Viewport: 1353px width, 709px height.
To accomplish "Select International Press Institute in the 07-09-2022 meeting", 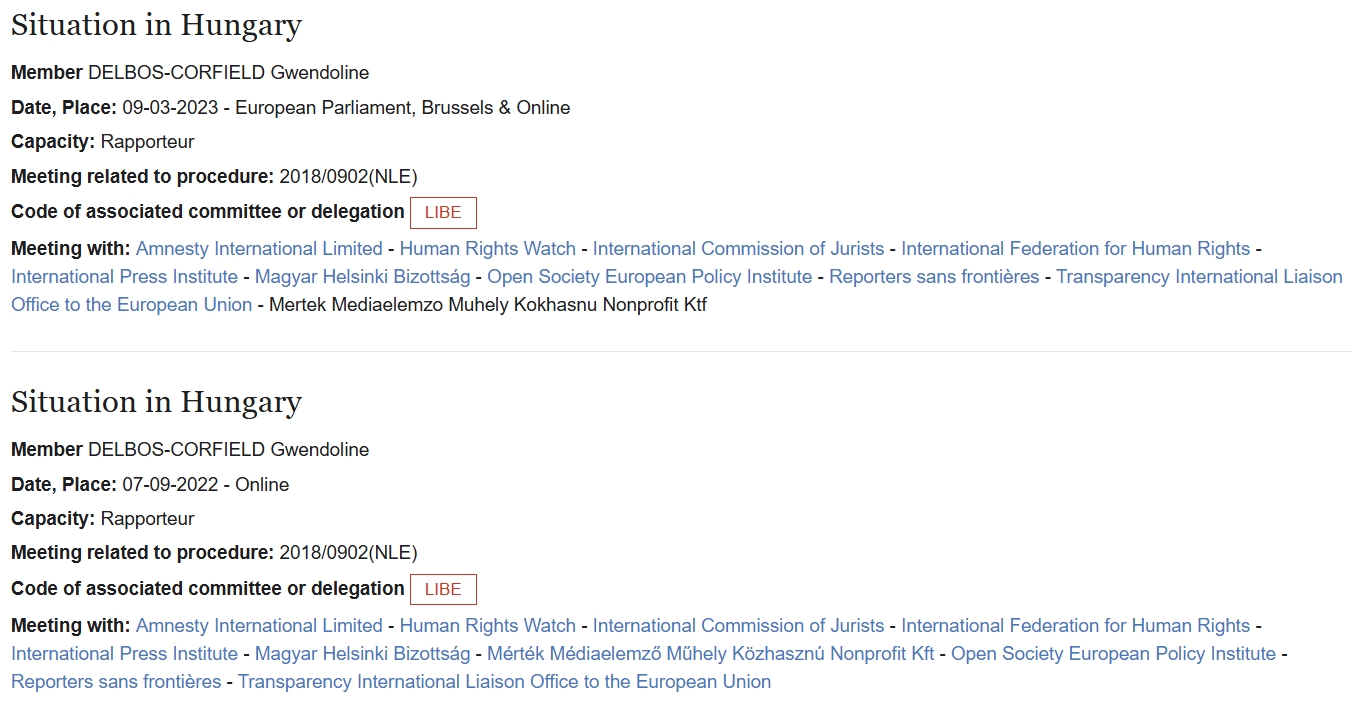I will [124, 654].
